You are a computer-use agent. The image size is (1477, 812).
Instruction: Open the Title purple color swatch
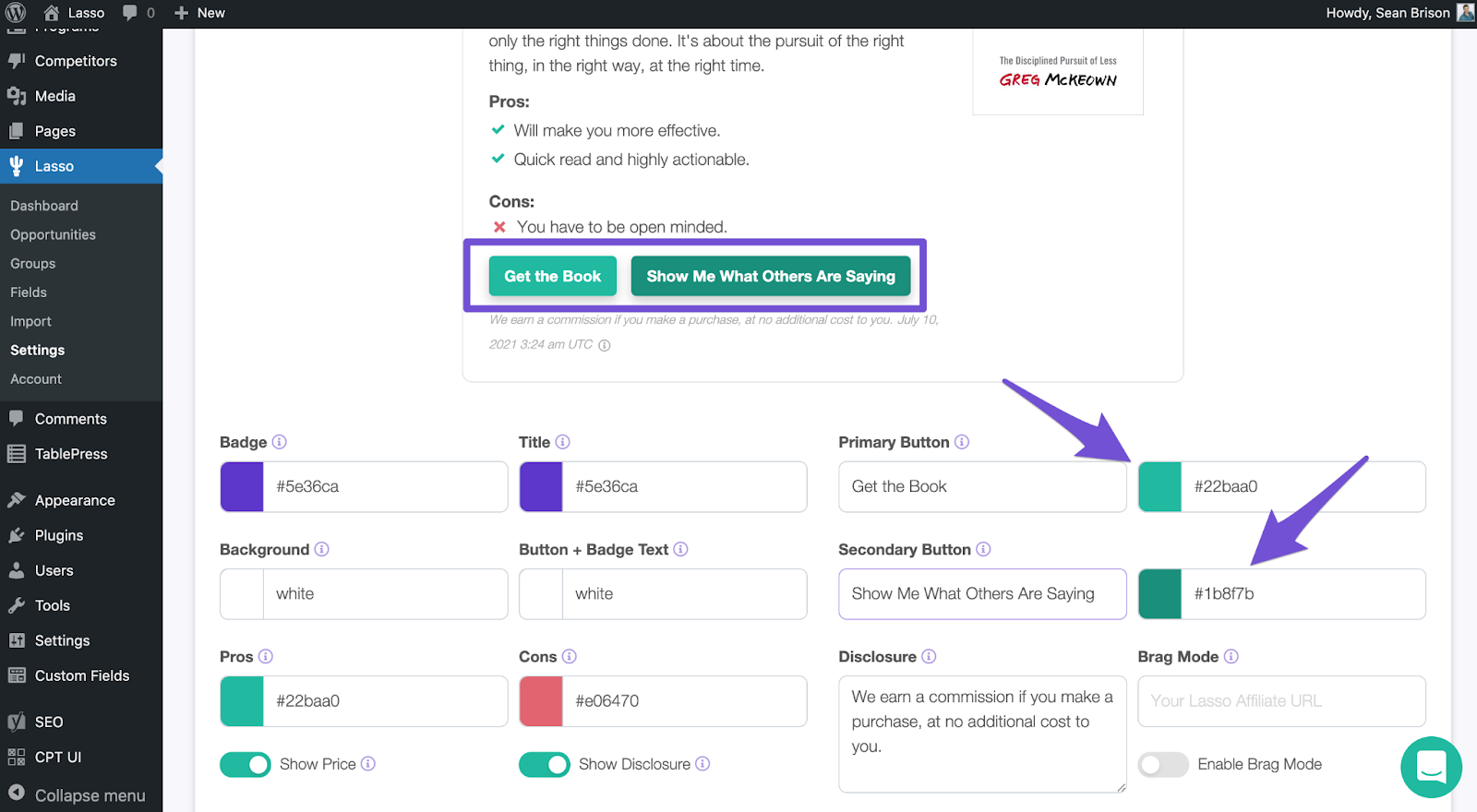click(x=541, y=486)
